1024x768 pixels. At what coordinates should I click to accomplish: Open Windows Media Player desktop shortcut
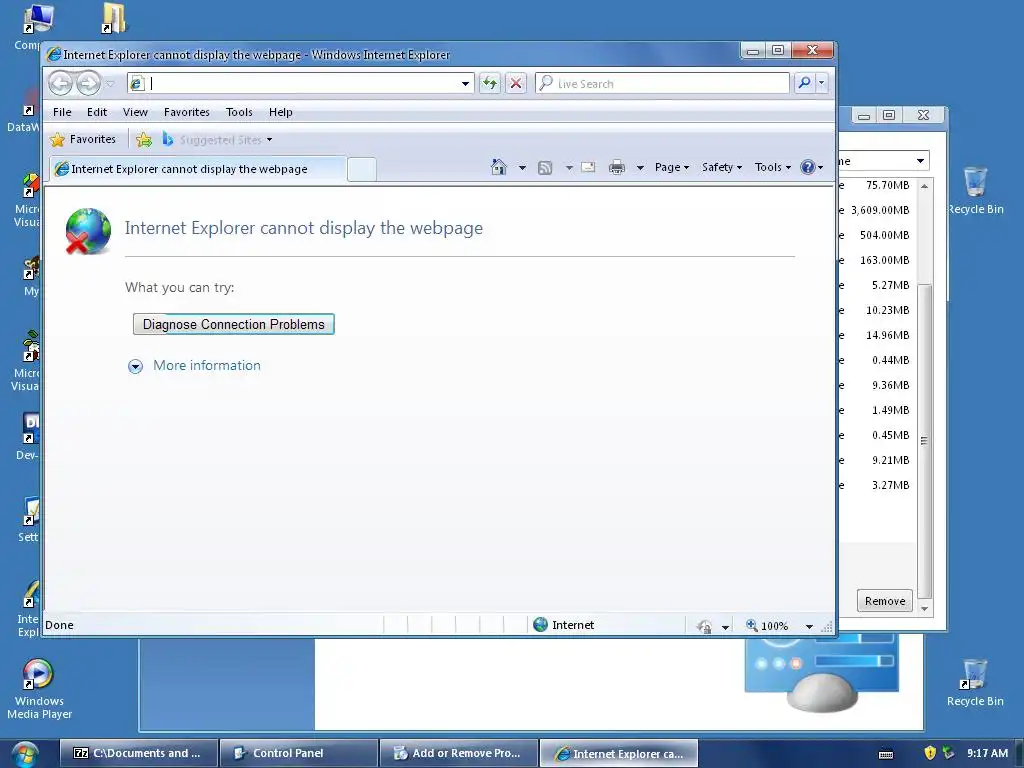coord(39,689)
